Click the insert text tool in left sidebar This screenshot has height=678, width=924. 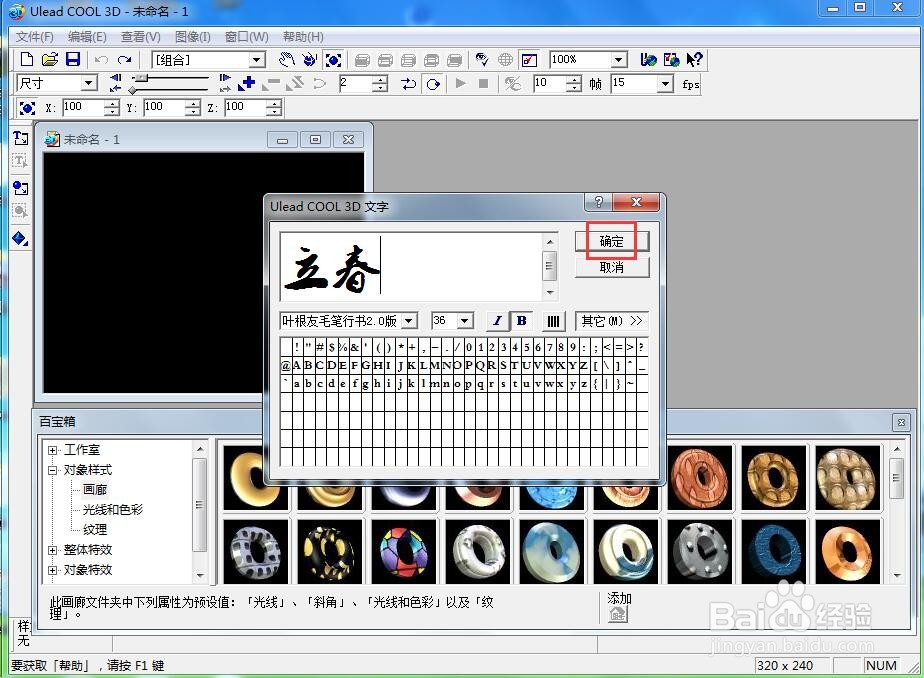(20, 138)
